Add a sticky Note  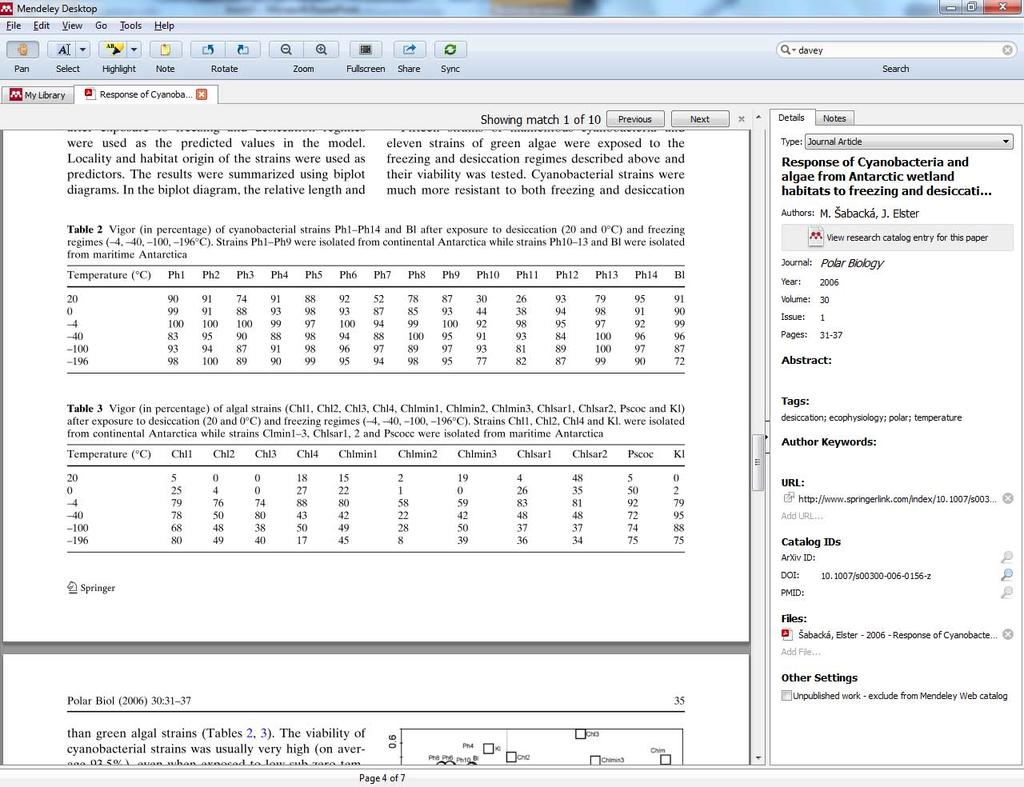165,50
